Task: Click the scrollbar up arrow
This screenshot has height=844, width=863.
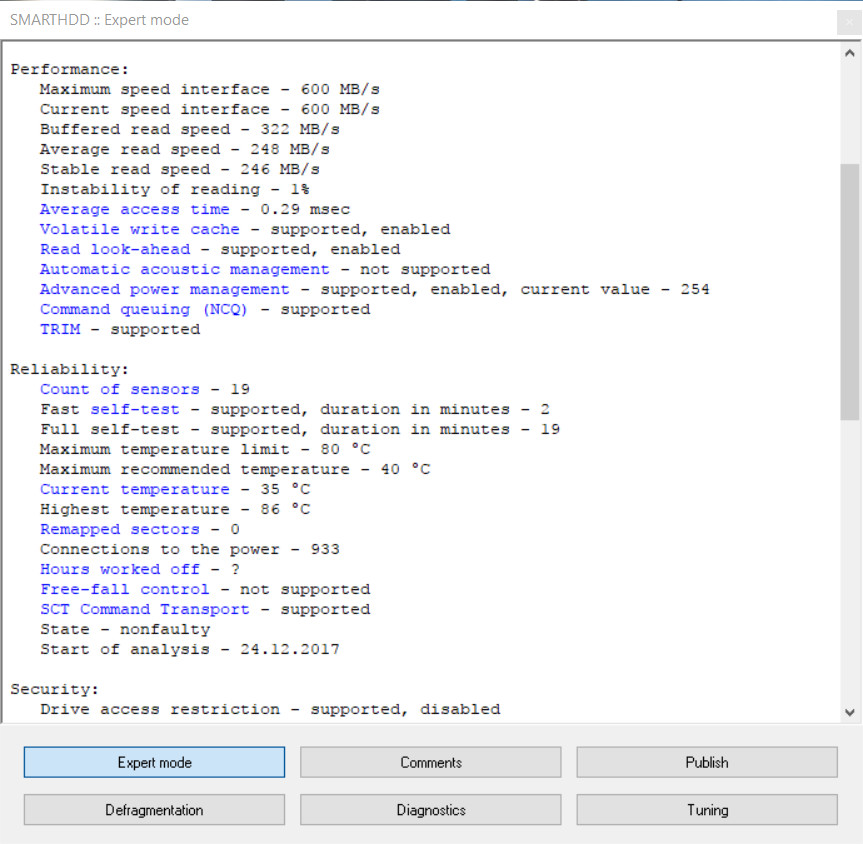Action: (x=849, y=53)
